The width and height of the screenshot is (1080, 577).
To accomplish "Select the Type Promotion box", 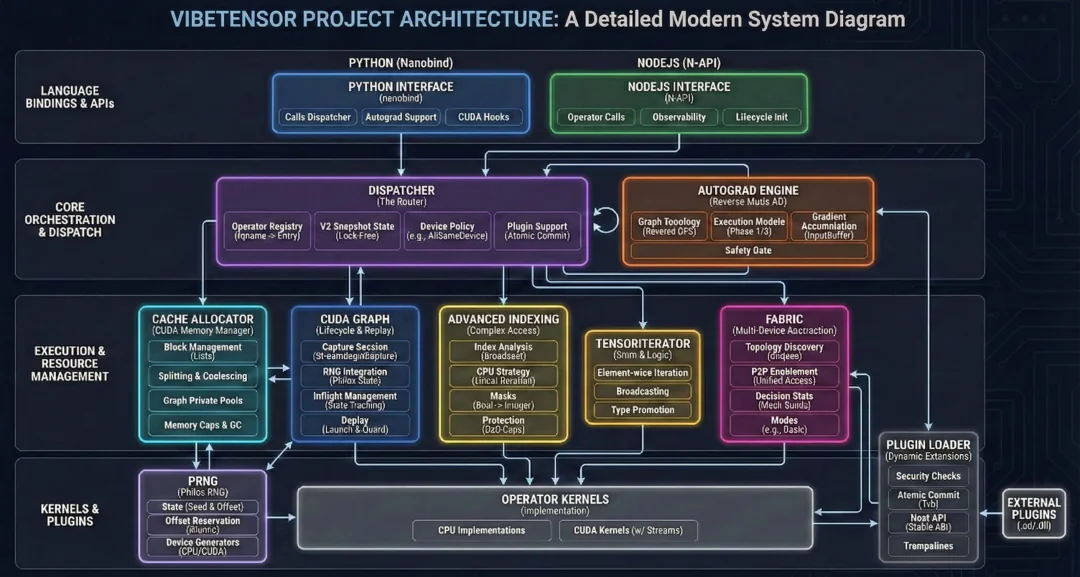I will [x=642, y=410].
